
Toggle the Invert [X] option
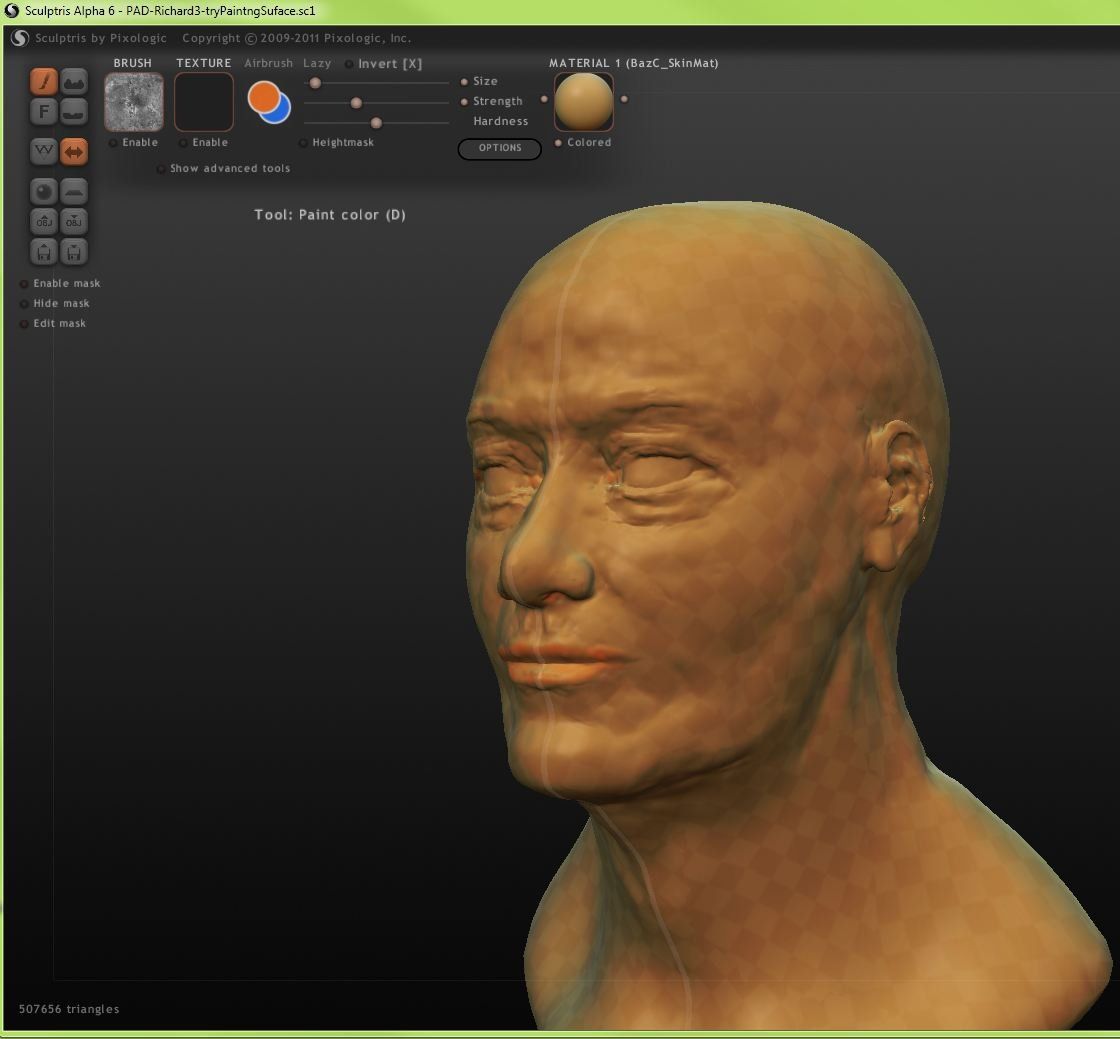tap(349, 64)
